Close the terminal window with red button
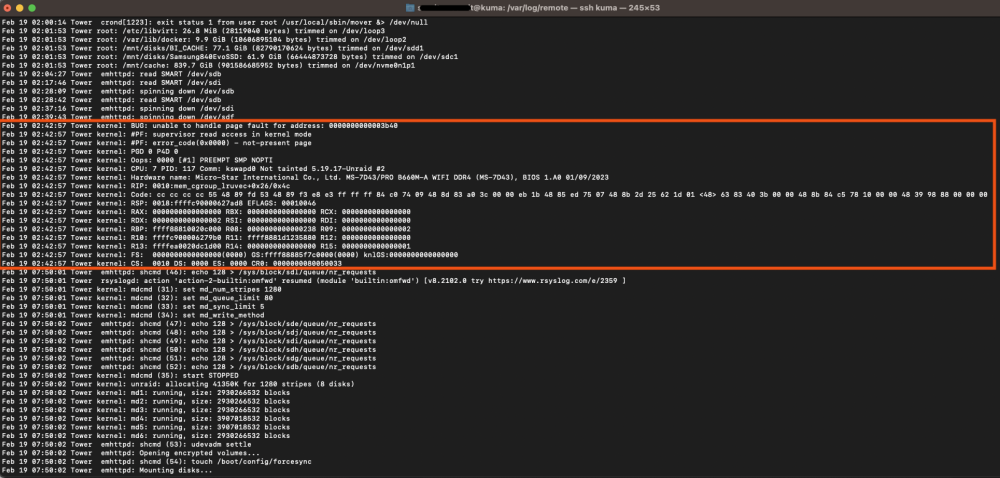This screenshot has height=478, width=1000. 8,8
